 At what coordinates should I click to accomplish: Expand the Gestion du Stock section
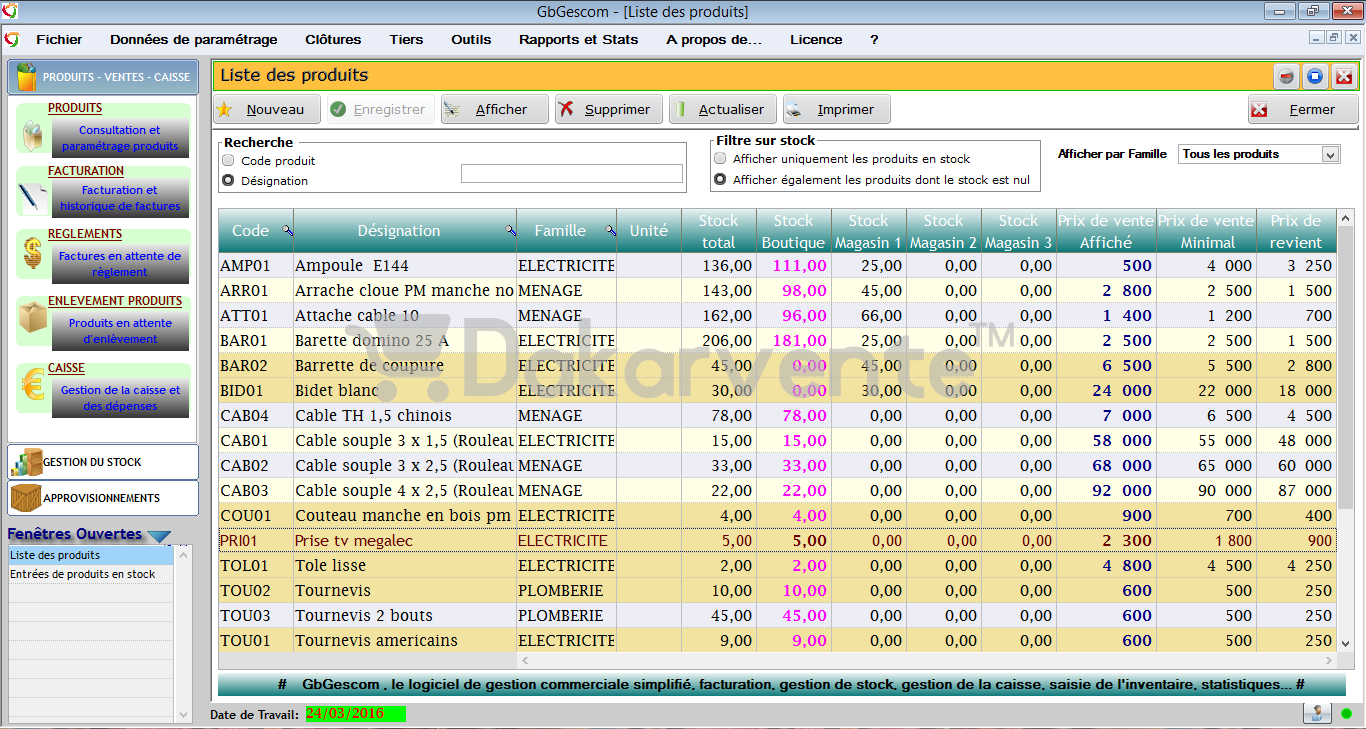[x=103, y=462]
